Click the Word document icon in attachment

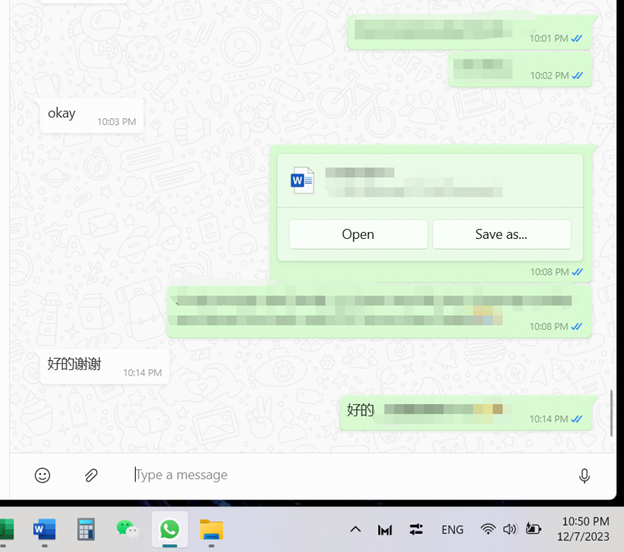pyautogui.click(x=301, y=180)
